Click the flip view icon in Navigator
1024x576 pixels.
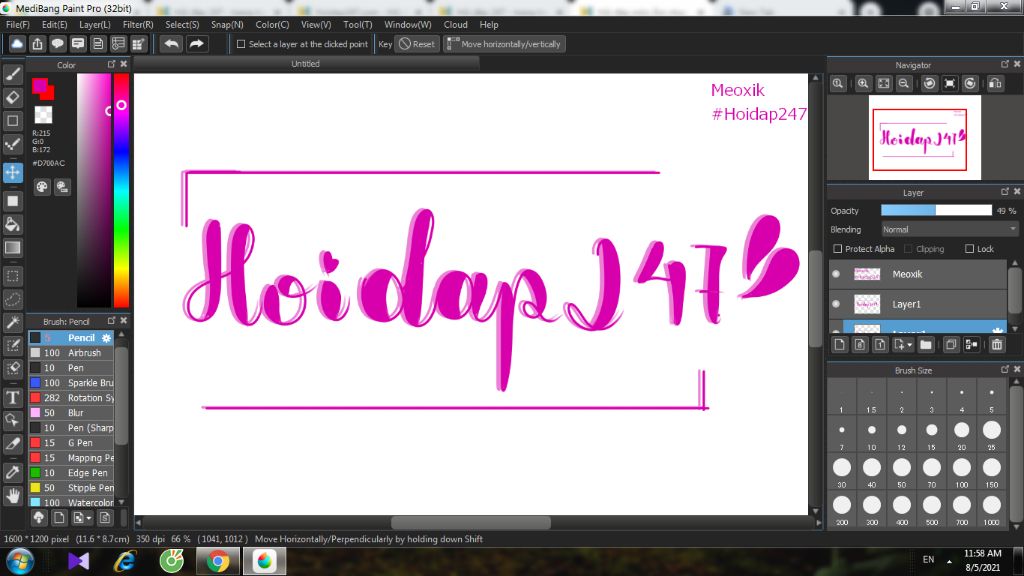pos(995,84)
